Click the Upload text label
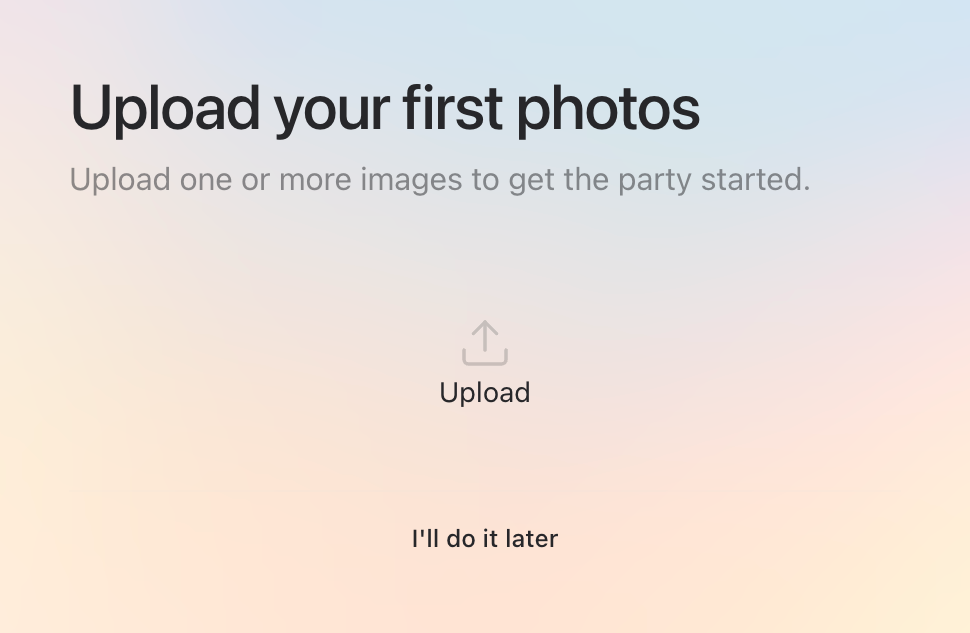 485,393
